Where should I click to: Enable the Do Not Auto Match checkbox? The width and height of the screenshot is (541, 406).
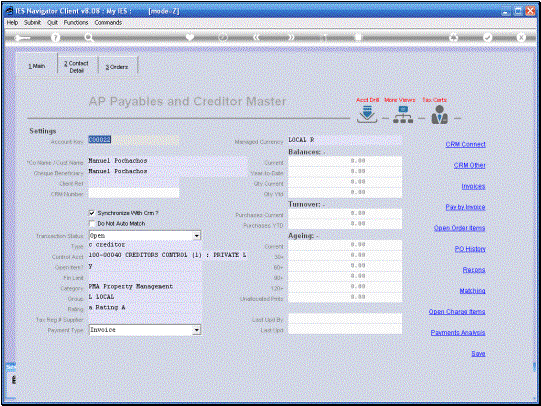(x=92, y=224)
